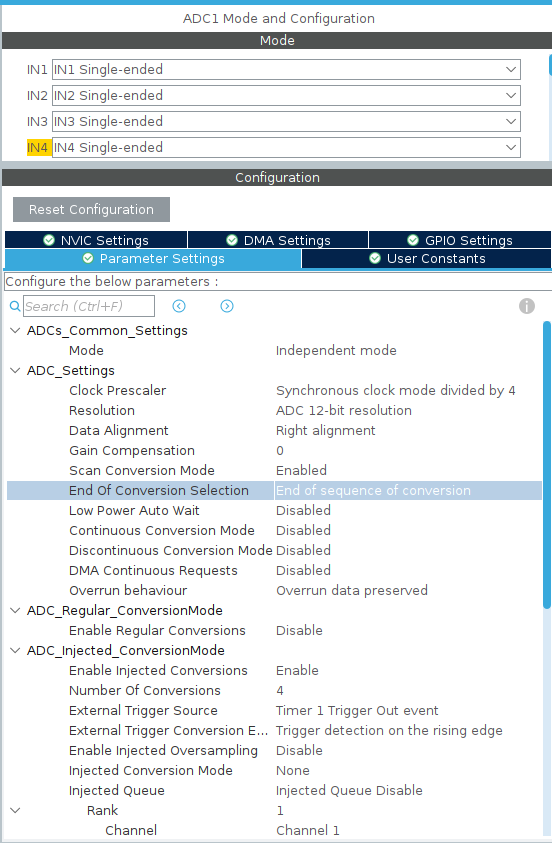Image resolution: width=552 pixels, height=843 pixels.
Task: Select End of sequence of conversion value
Action: (373, 491)
